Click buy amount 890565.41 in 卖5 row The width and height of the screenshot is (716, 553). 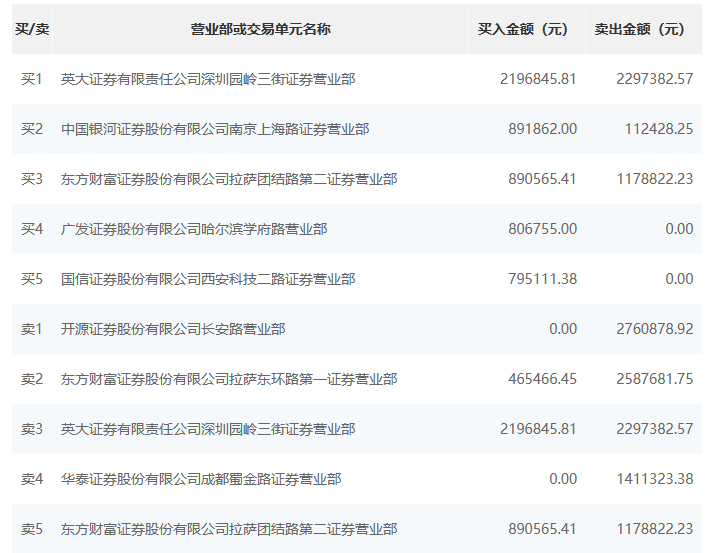(x=542, y=529)
